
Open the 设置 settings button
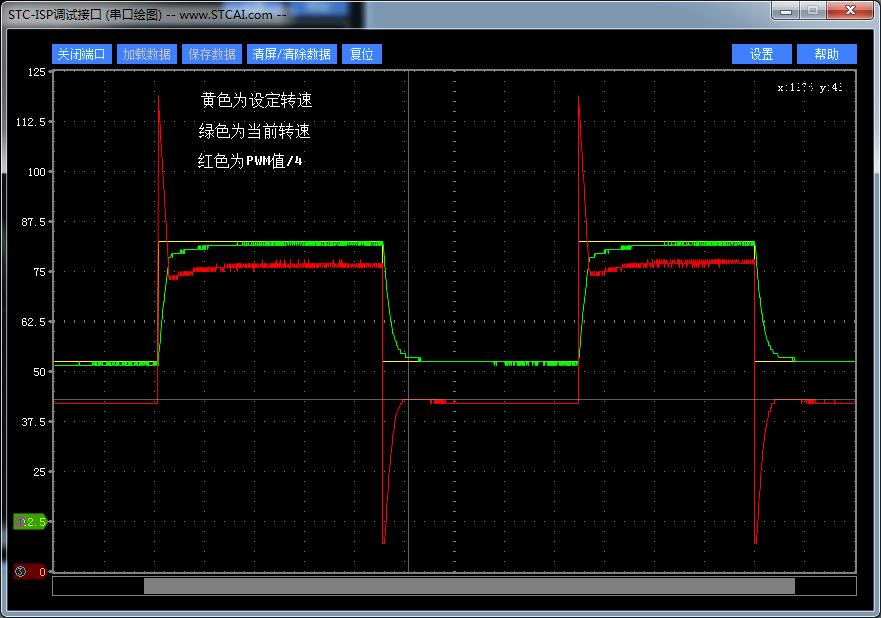point(762,54)
